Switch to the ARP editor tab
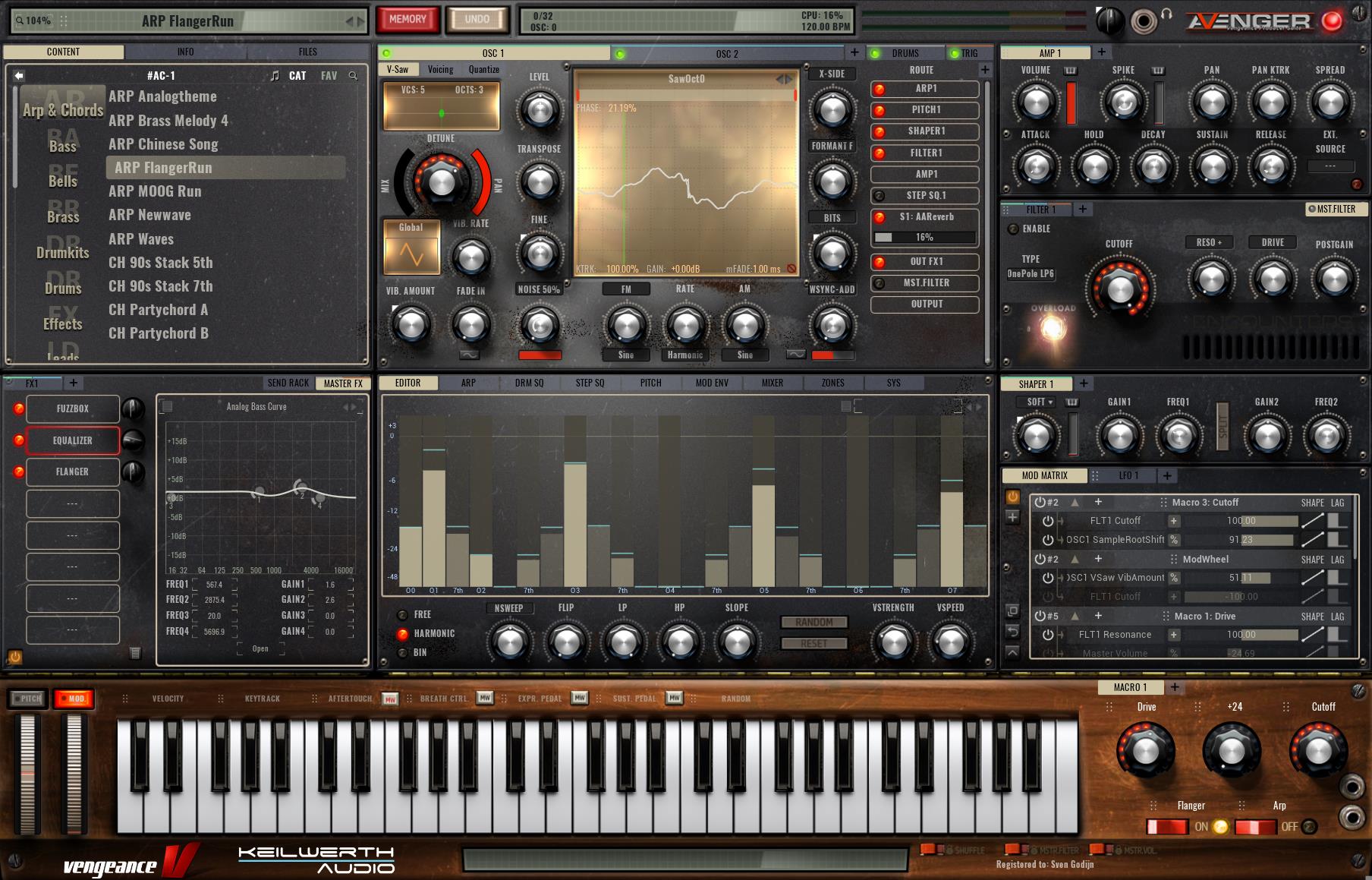 pos(469,383)
